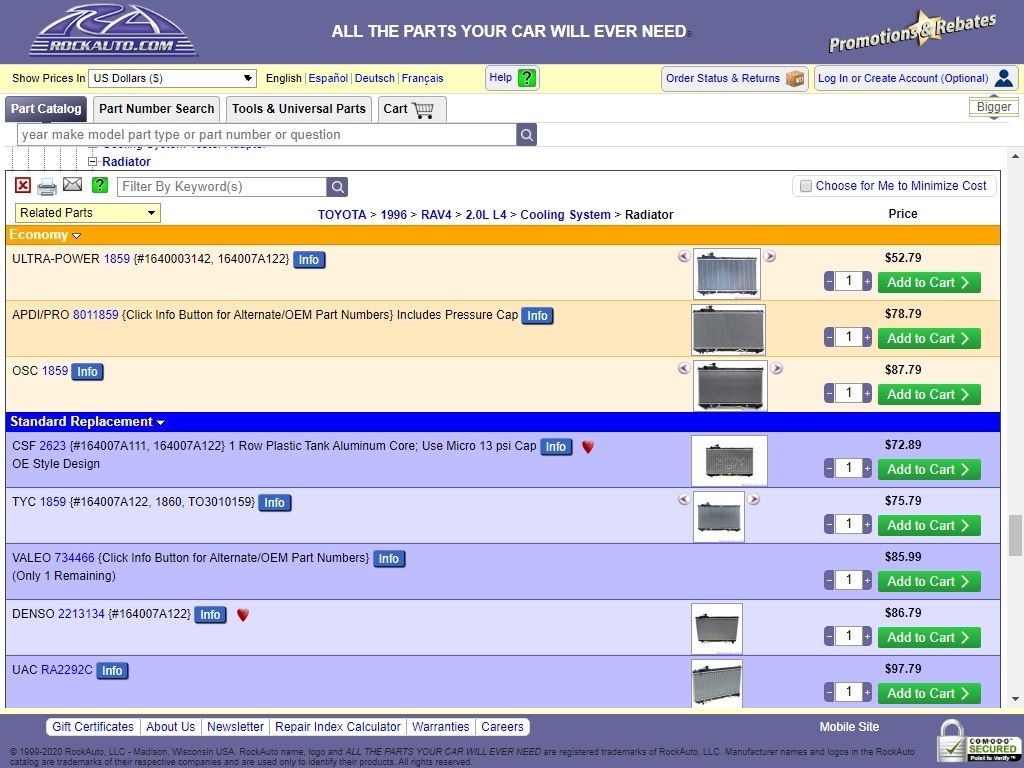Click the red heart beside DENSO 2213134

243,615
